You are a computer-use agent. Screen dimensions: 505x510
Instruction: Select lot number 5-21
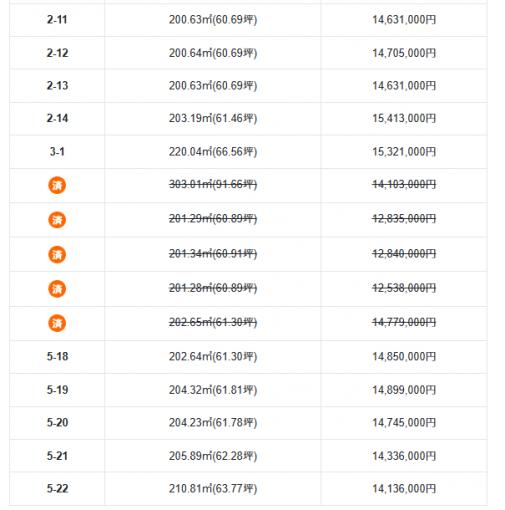pos(57,456)
